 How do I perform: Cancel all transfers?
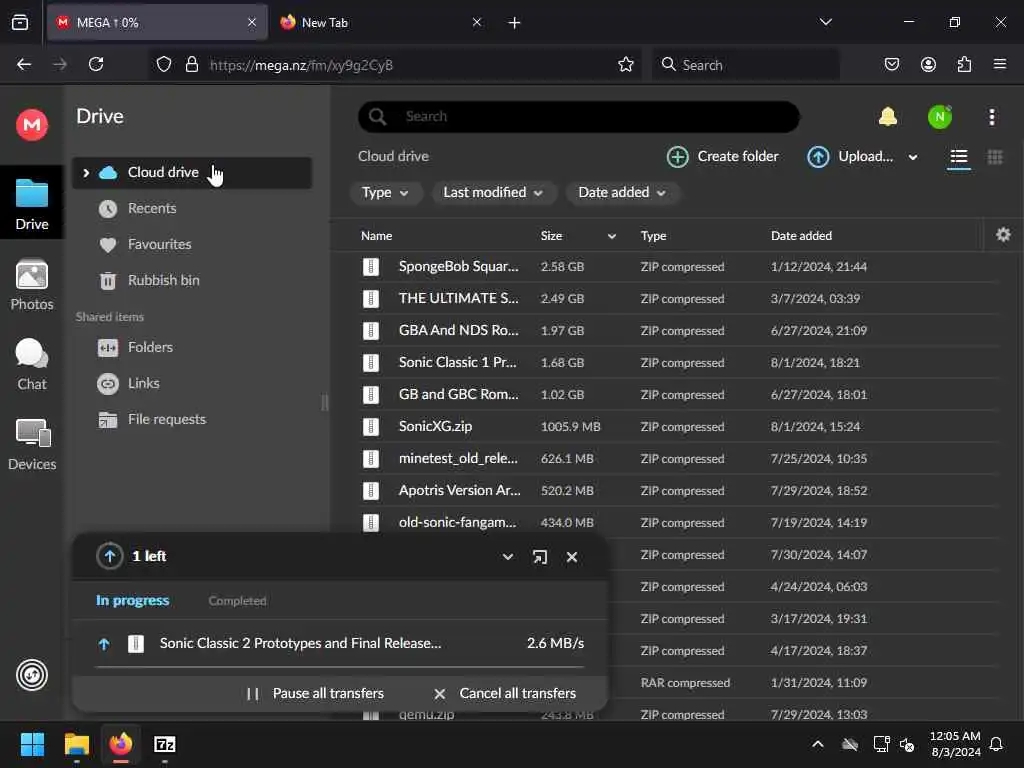tap(505, 694)
